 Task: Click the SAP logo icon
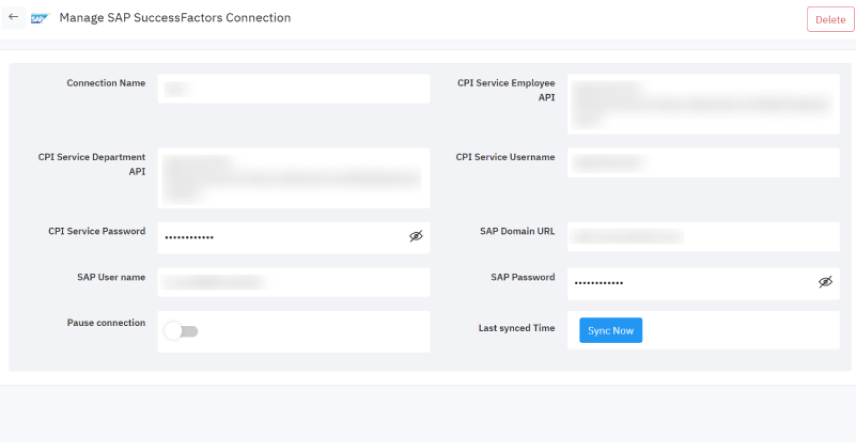[x=40, y=19]
